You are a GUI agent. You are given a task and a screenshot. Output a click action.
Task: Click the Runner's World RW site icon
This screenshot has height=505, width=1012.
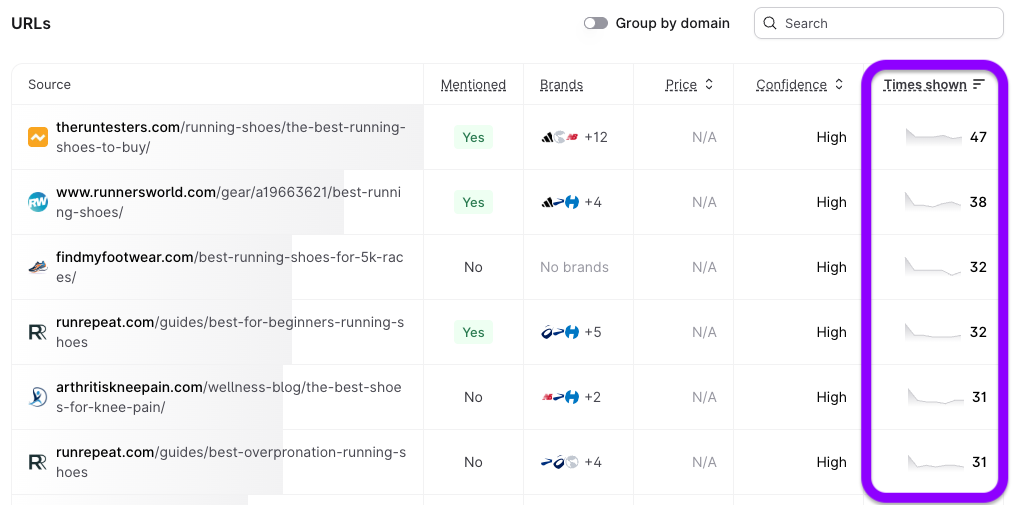pos(38,202)
